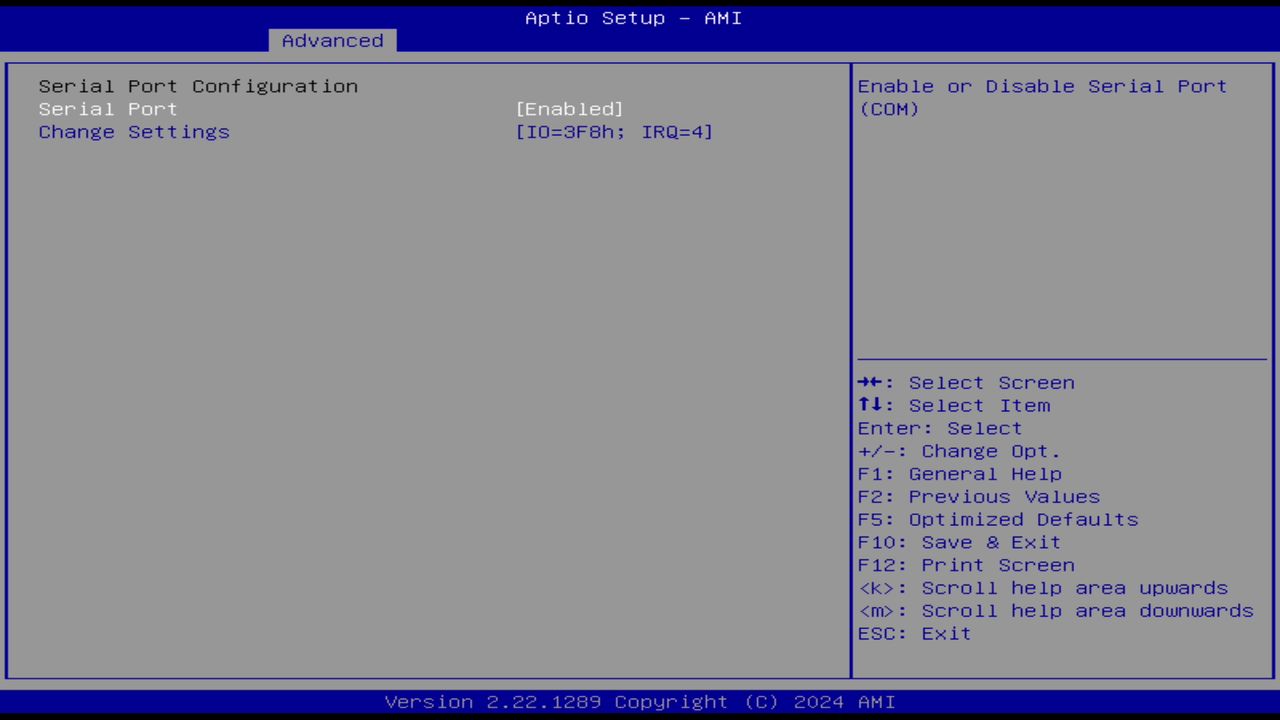This screenshot has width=1280, height=720.
Task: Select the Serial Port setting label
Action: point(108,109)
